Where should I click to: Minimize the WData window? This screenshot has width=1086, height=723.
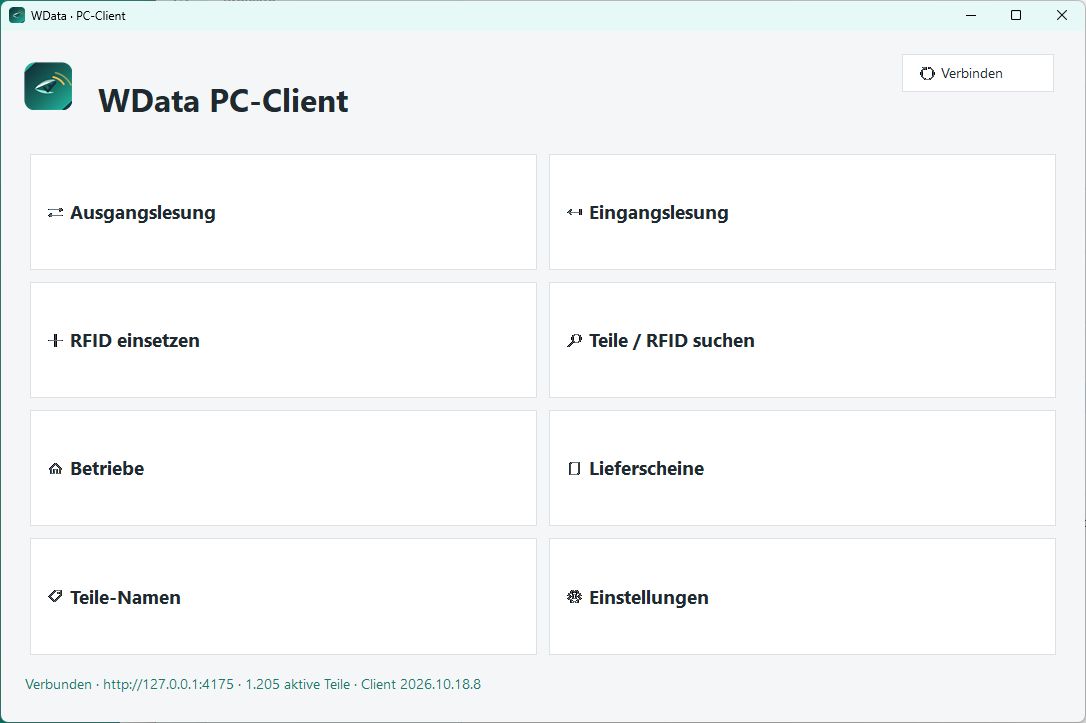tap(971, 15)
